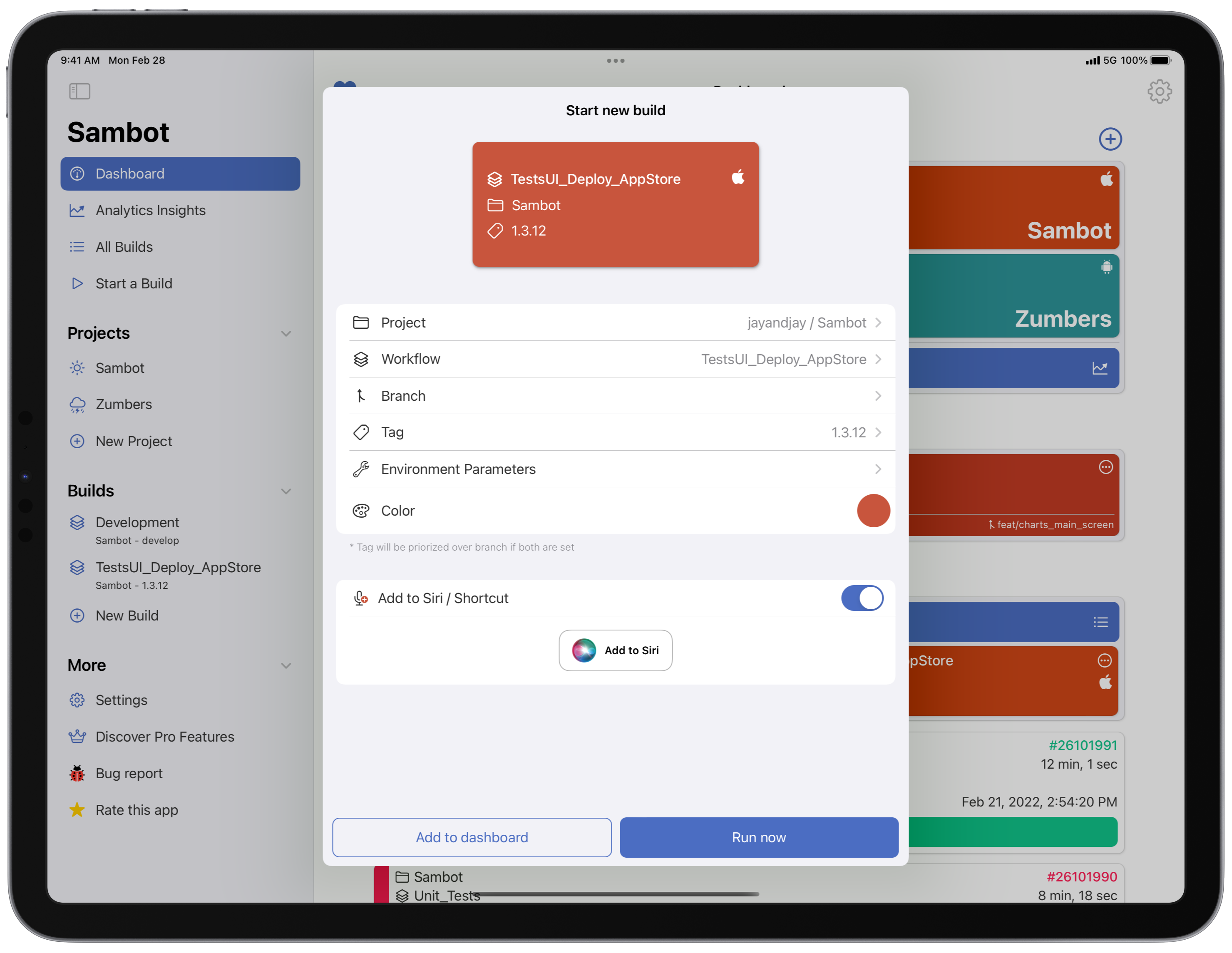Toggle the Add to Siri / Shortcut switch

[862, 598]
